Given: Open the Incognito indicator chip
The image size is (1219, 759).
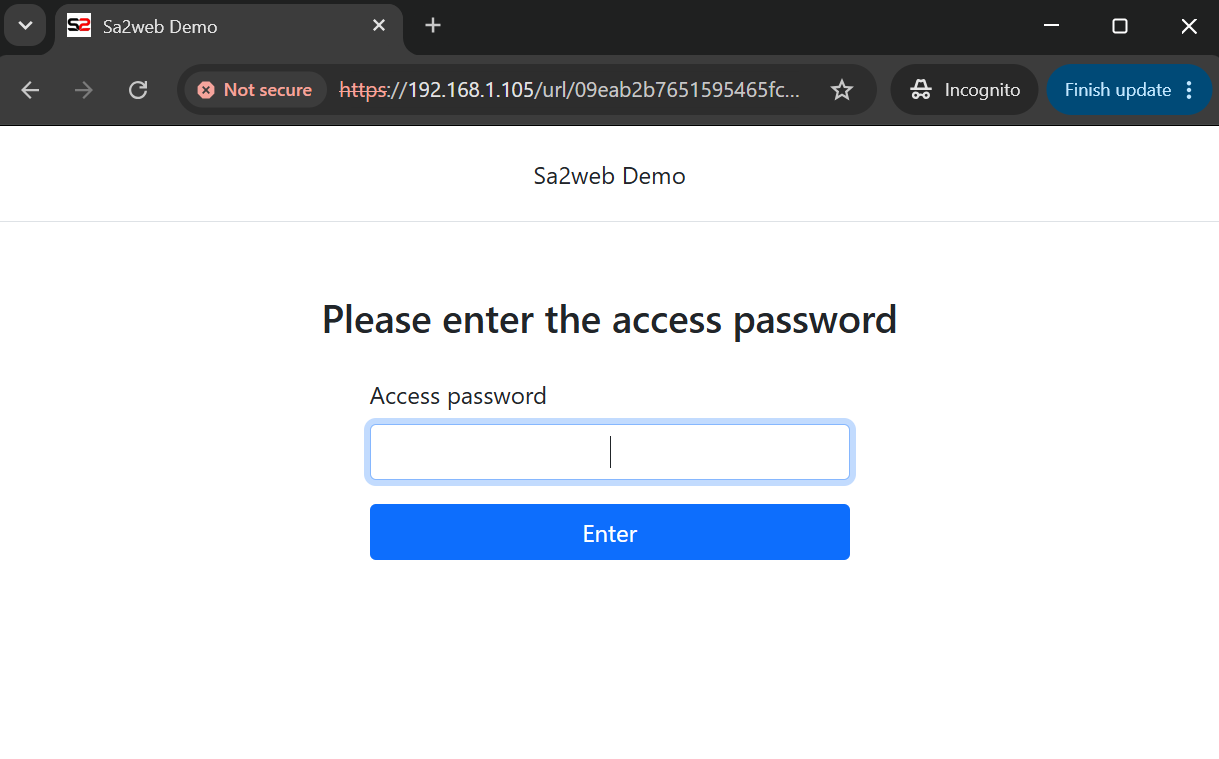Looking at the screenshot, I should tap(965, 90).
